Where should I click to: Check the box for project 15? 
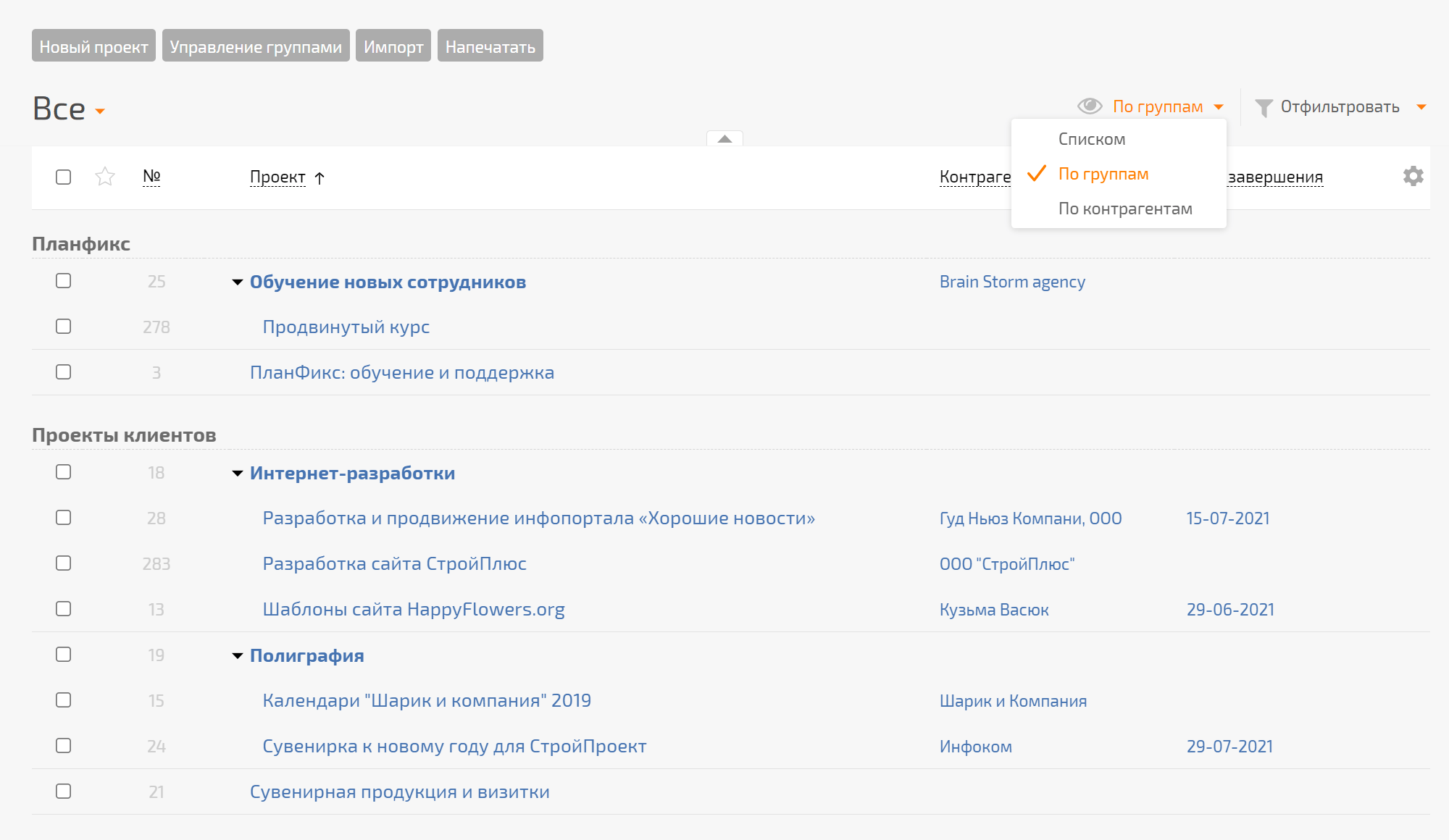point(64,700)
